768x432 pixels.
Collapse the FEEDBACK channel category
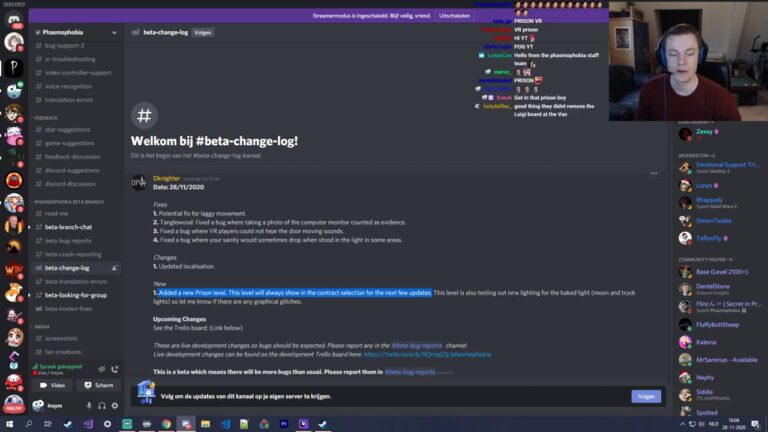46,118
